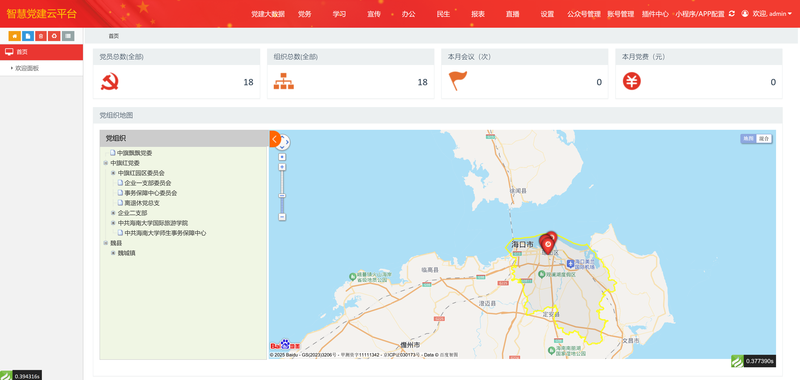Select the 首页 sidebar section
The width and height of the screenshot is (800, 380).
(x=41, y=52)
